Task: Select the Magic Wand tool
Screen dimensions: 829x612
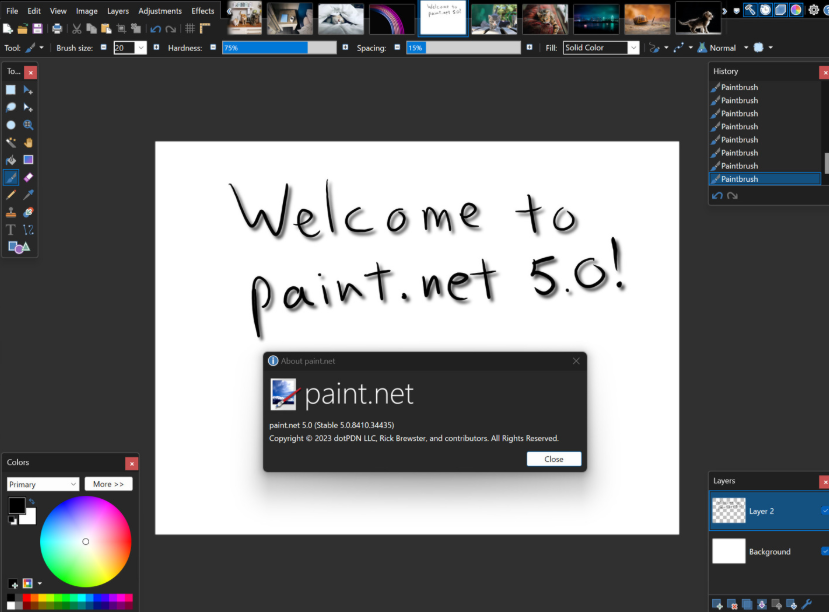Action: pyautogui.click(x=11, y=142)
